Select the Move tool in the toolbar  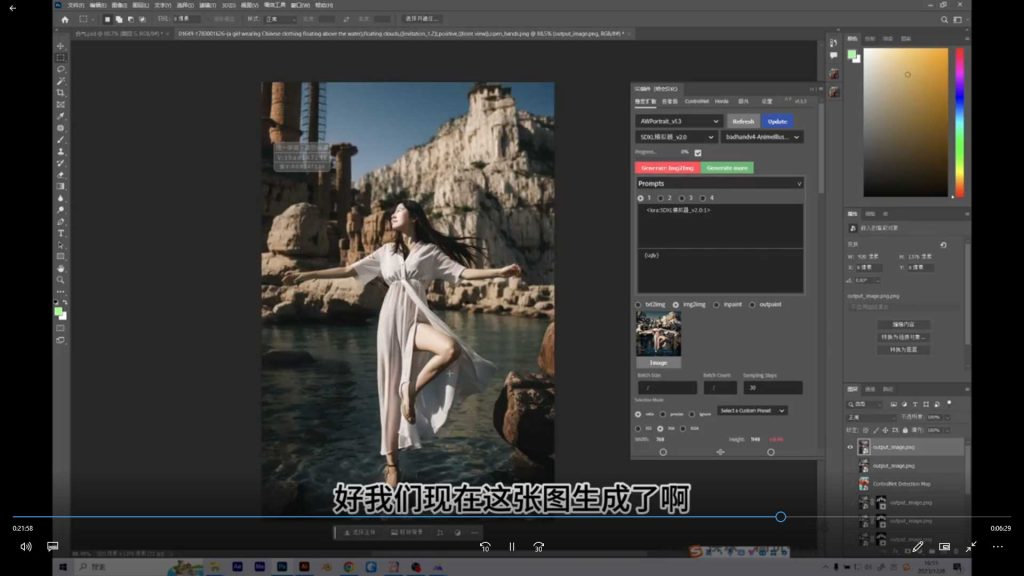(61, 45)
